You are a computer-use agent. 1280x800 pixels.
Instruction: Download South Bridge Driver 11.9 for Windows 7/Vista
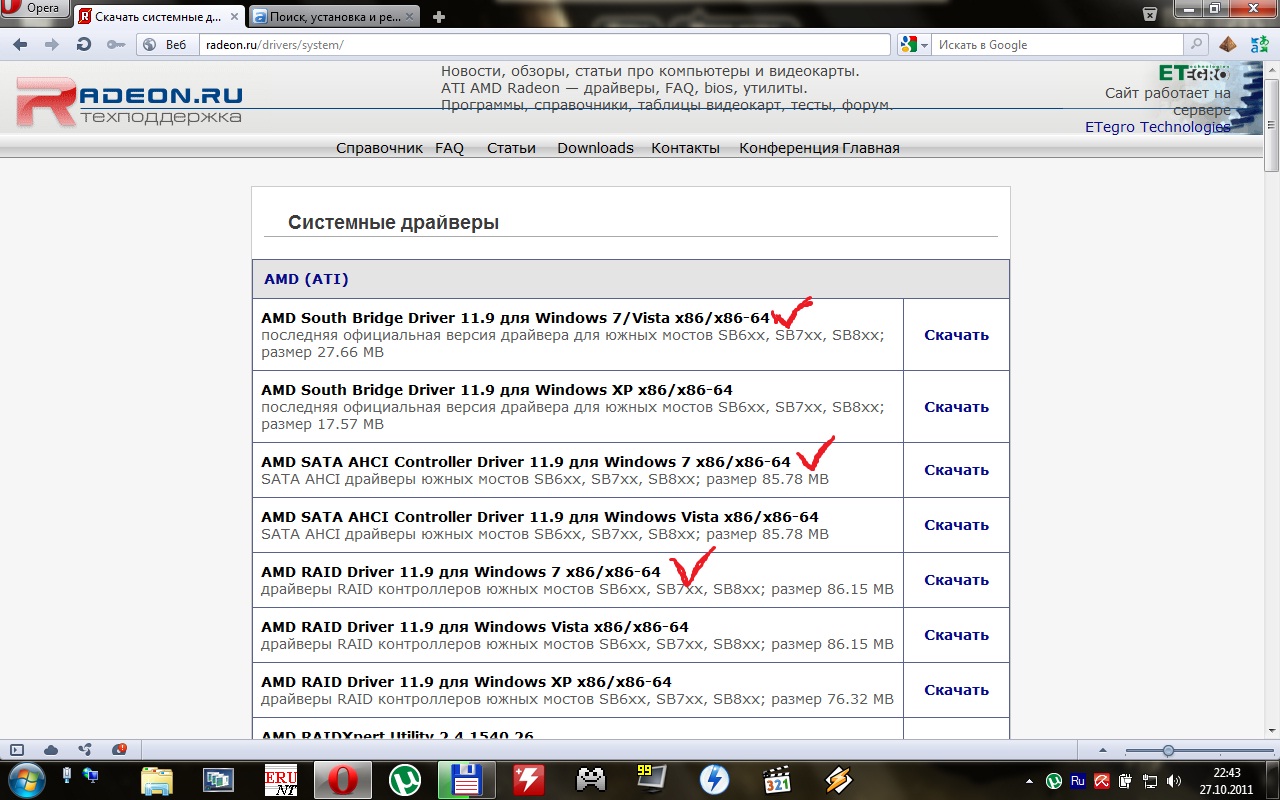(956, 335)
